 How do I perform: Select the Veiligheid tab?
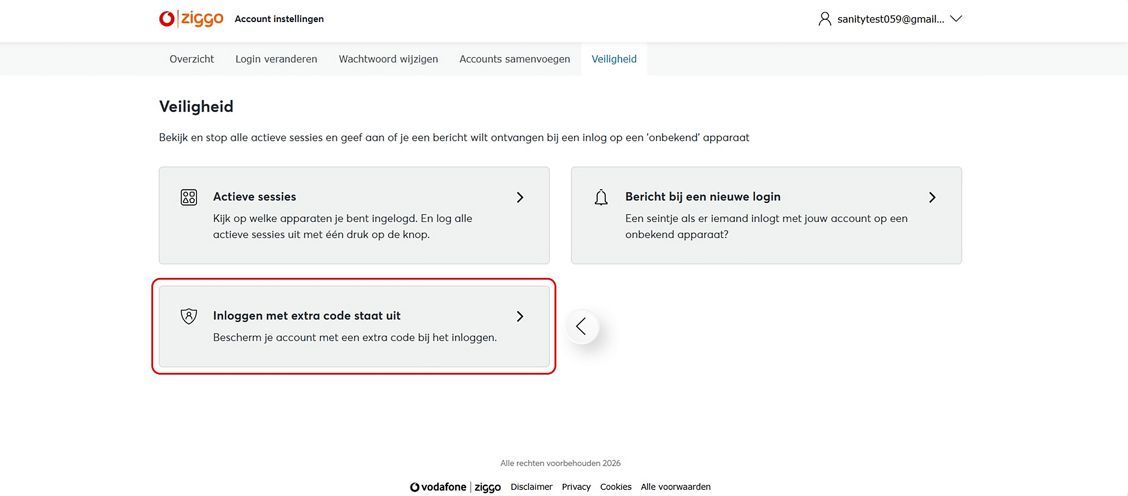tap(614, 59)
